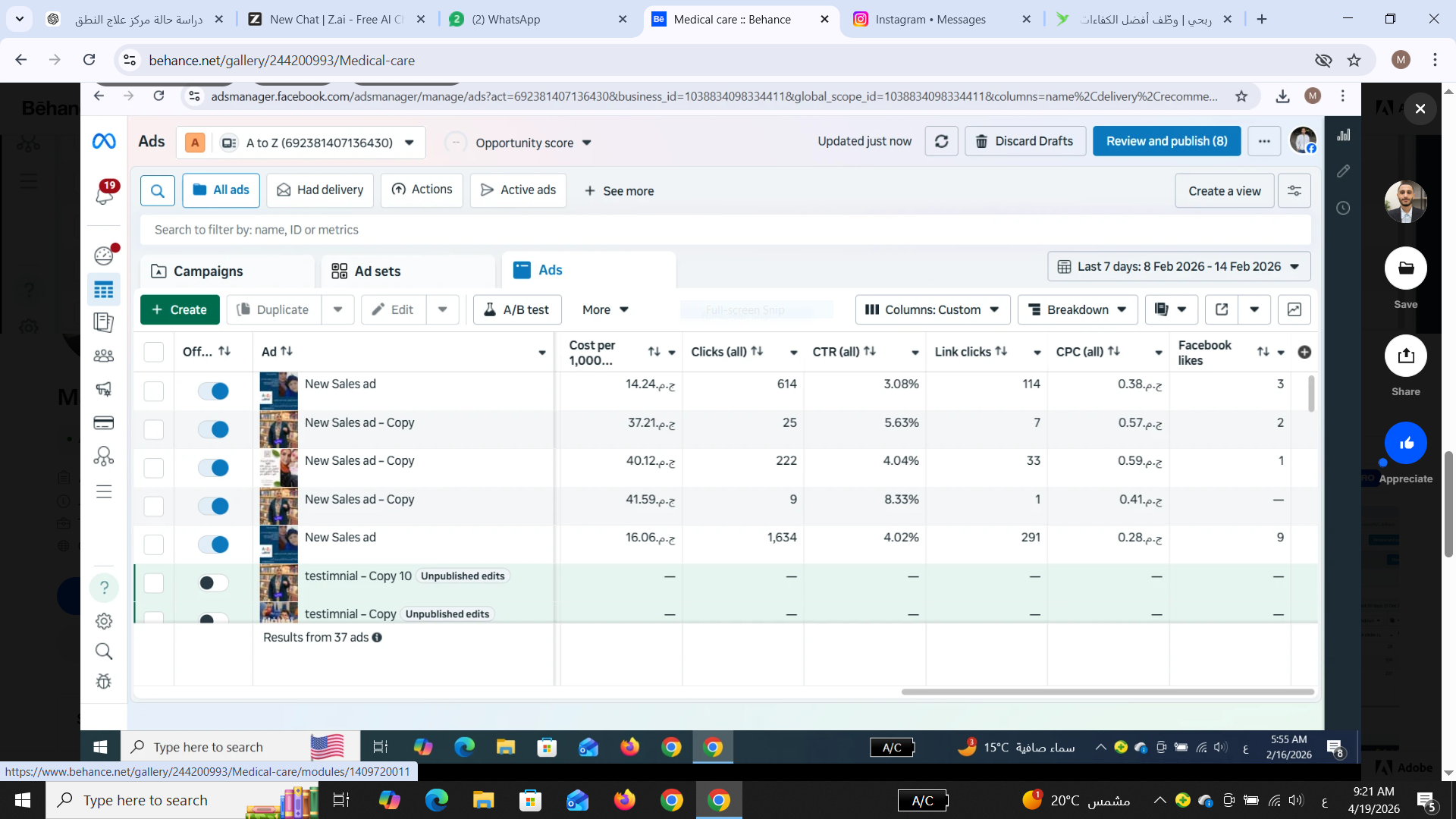Image resolution: width=1456 pixels, height=819 pixels.
Task: Toggle off the first New Sales ad
Action: pyautogui.click(x=213, y=391)
